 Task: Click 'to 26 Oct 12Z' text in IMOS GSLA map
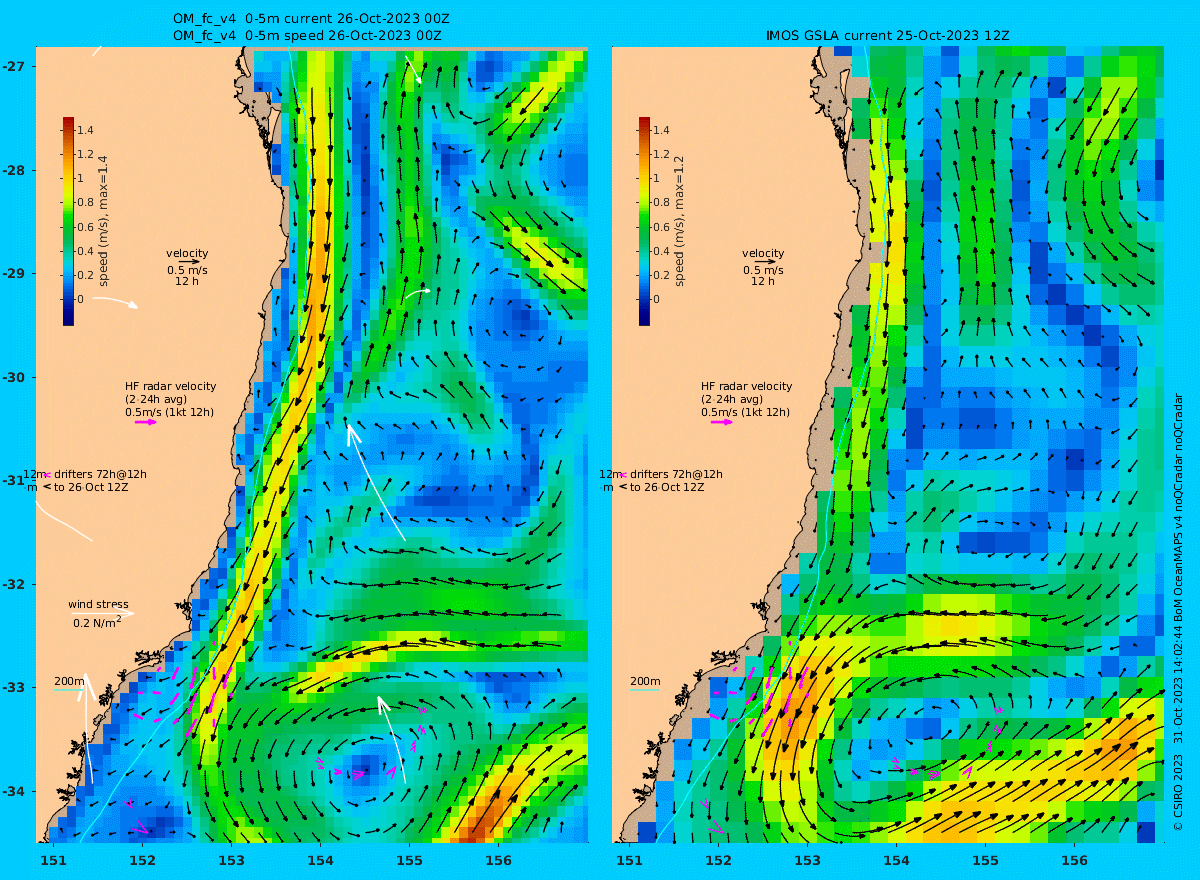(x=668, y=487)
